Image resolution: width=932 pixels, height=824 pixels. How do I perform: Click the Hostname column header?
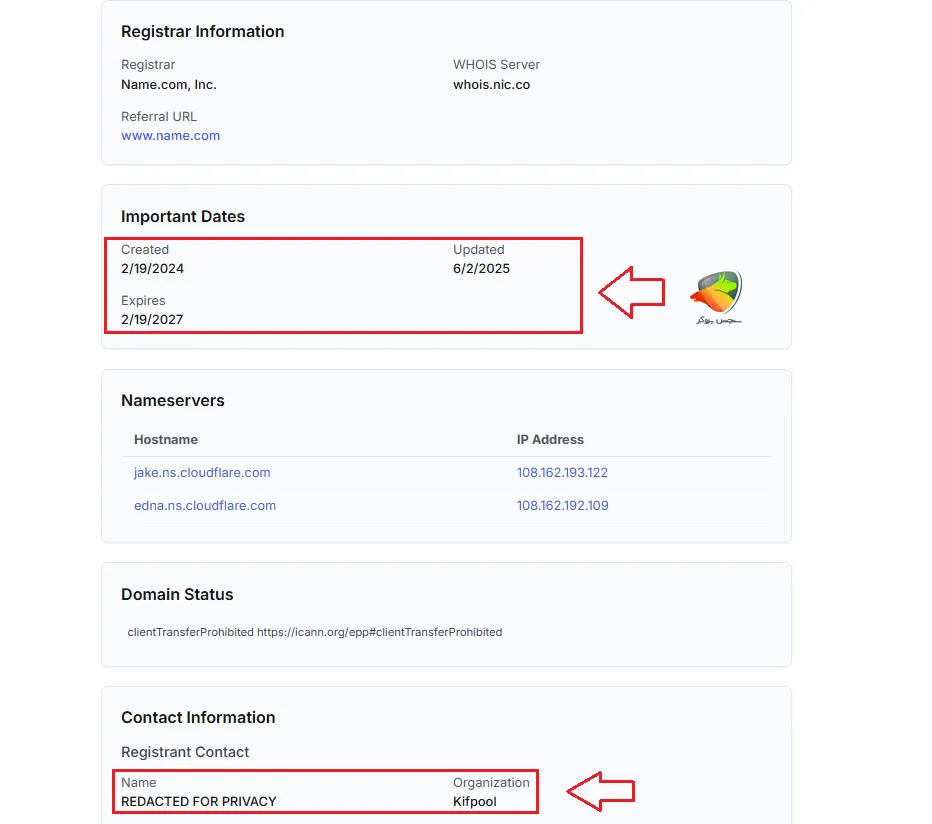pyautogui.click(x=166, y=440)
